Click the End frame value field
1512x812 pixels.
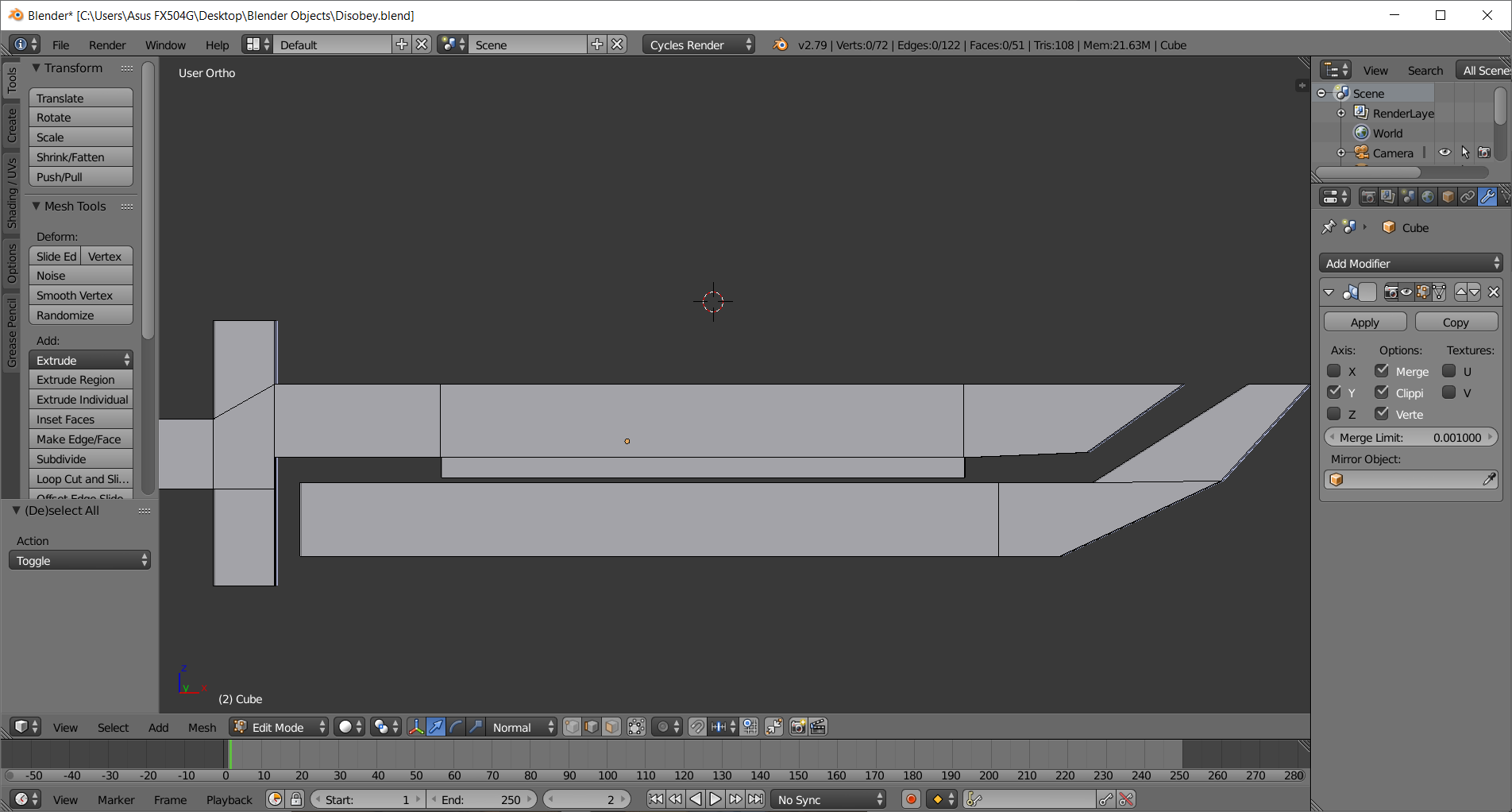pyautogui.click(x=482, y=799)
